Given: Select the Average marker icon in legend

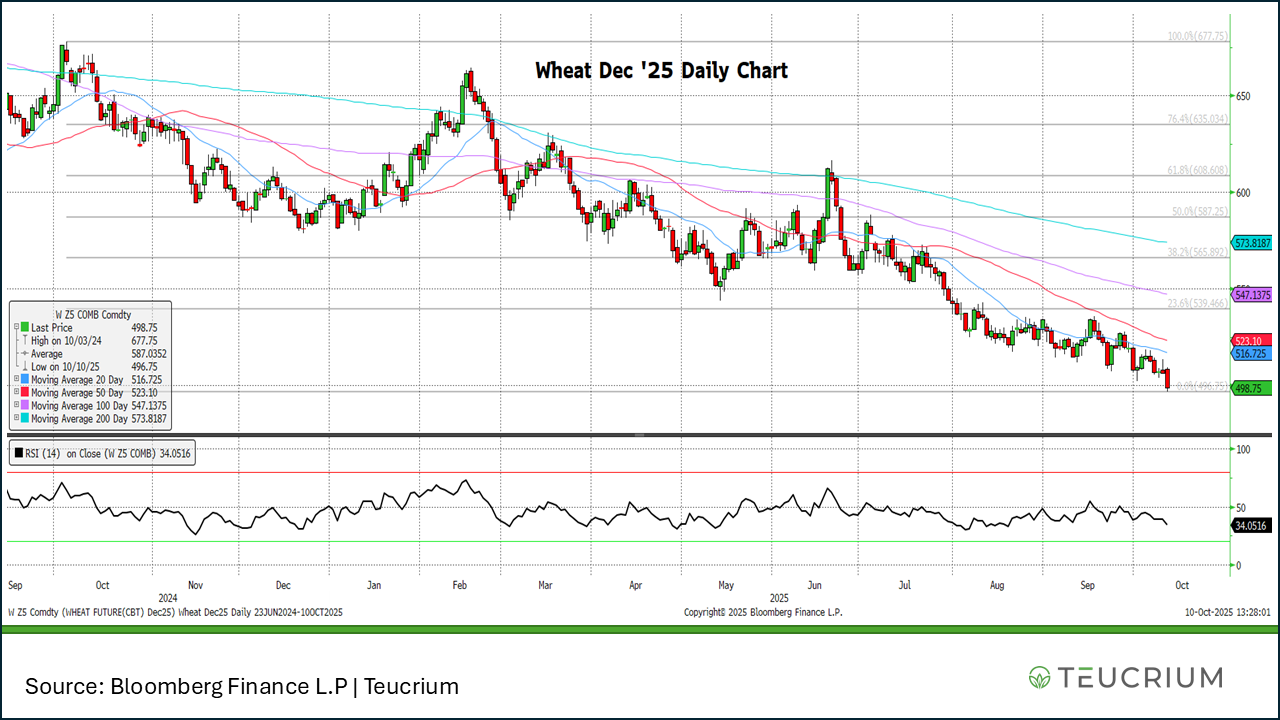Looking at the screenshot, I should pos(24,354).
